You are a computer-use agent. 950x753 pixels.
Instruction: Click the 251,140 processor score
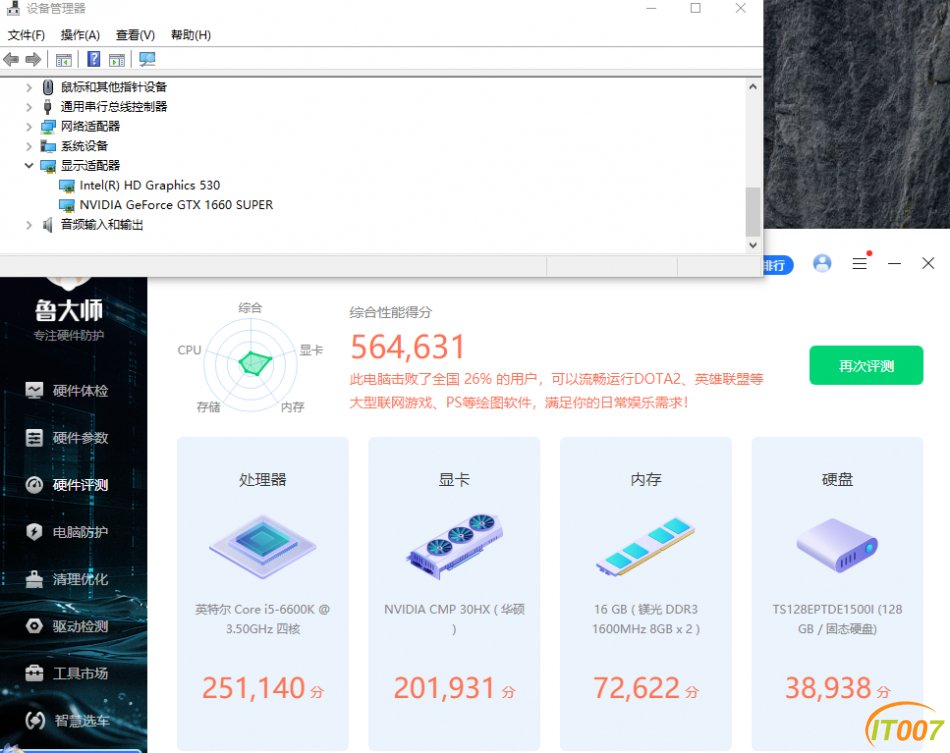(253, 688)
